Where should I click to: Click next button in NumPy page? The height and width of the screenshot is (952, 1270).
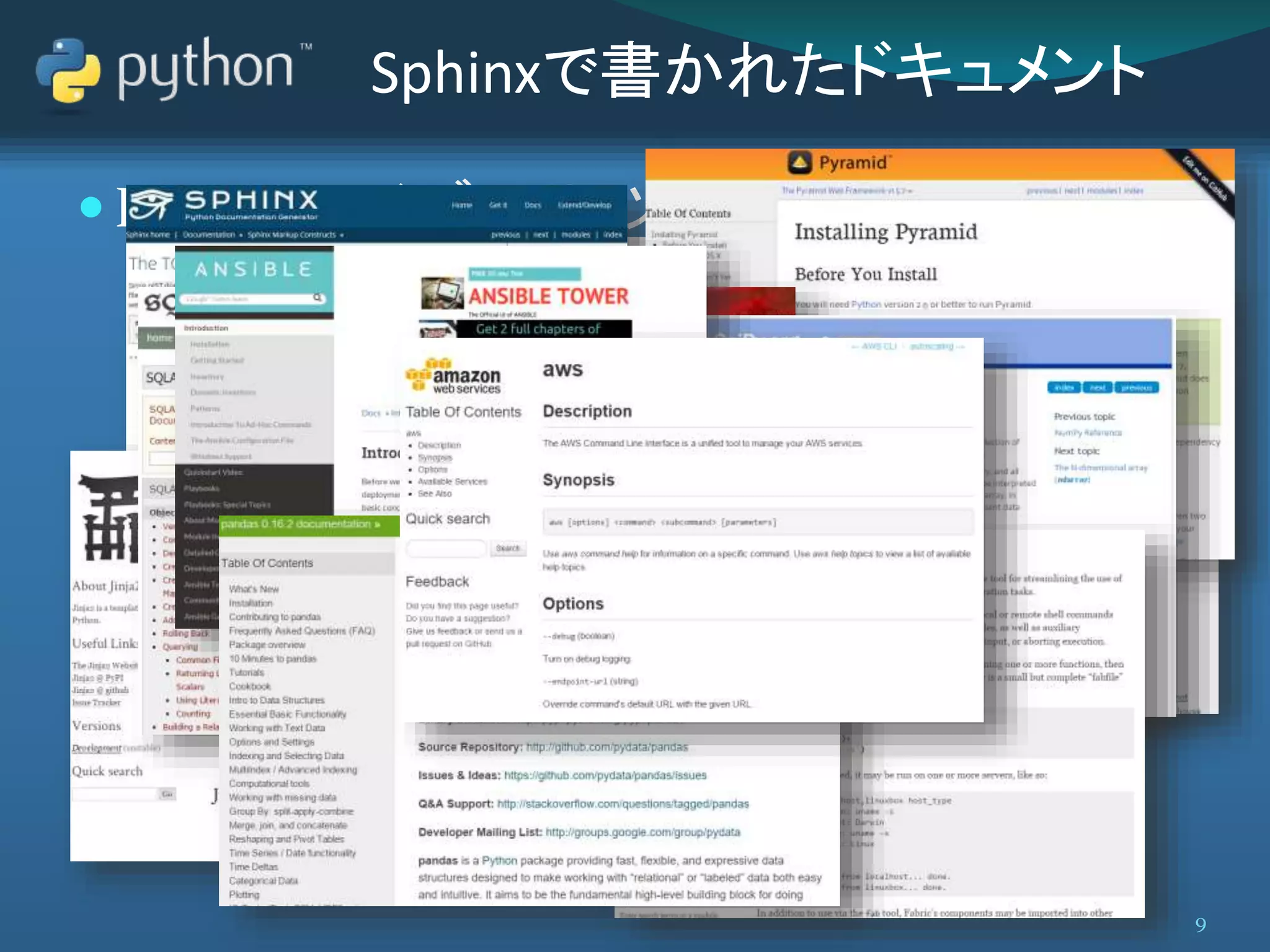[1098, 388]
